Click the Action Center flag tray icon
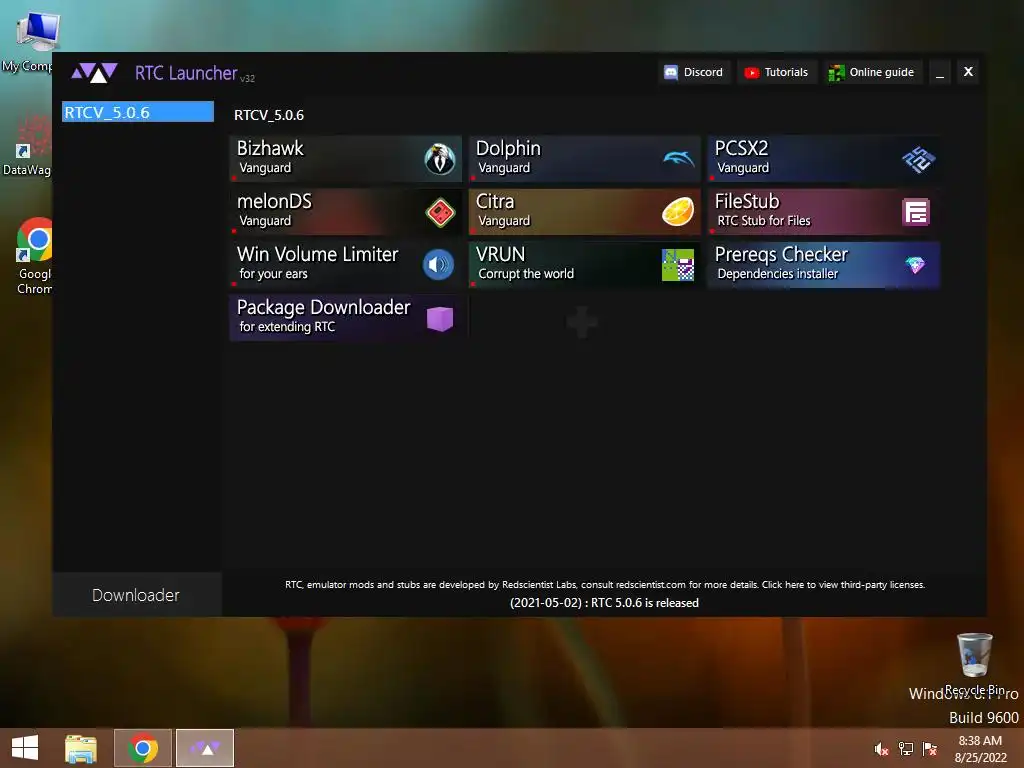1024x768 pixels. pyautogui.click(x=929, y=749)
